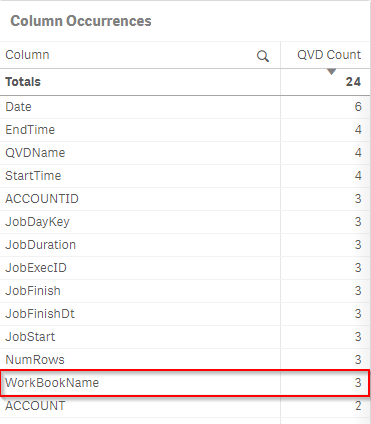This screenshot has height=424, width=371.
Task: Select the Date row
Action: tap(185, 107)
